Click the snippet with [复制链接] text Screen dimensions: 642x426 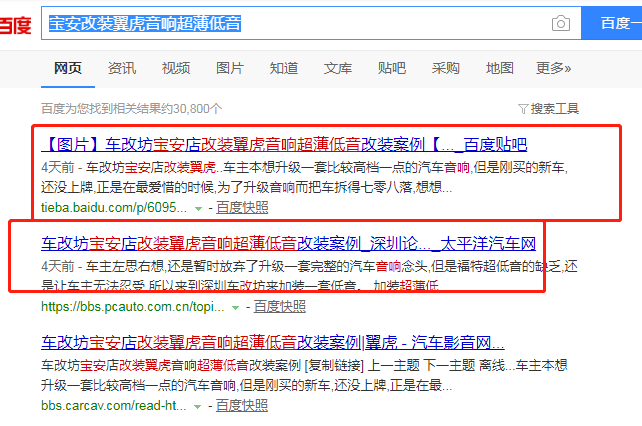tap(304, 375)
